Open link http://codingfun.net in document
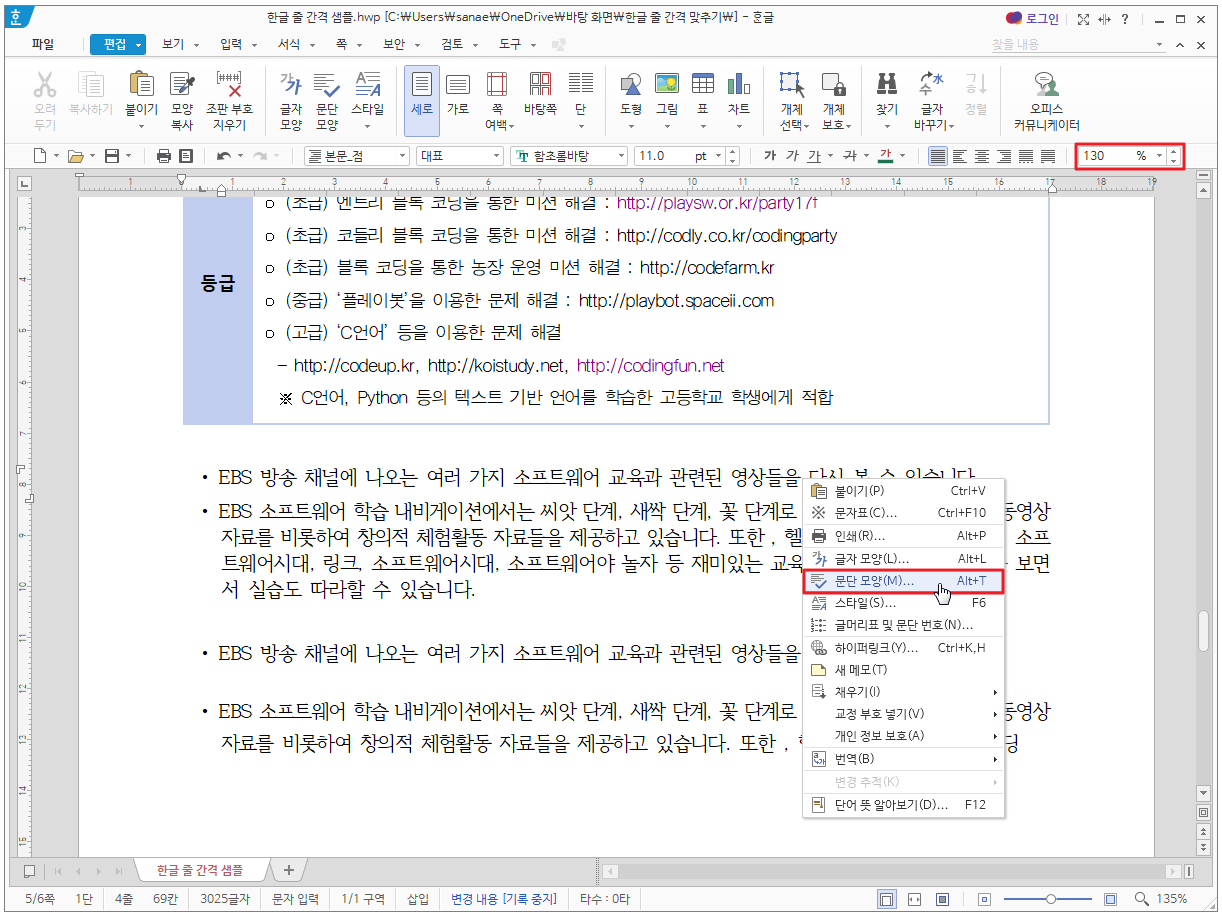This screenshot has height=918, width=1222. click(x=650, y=366)
